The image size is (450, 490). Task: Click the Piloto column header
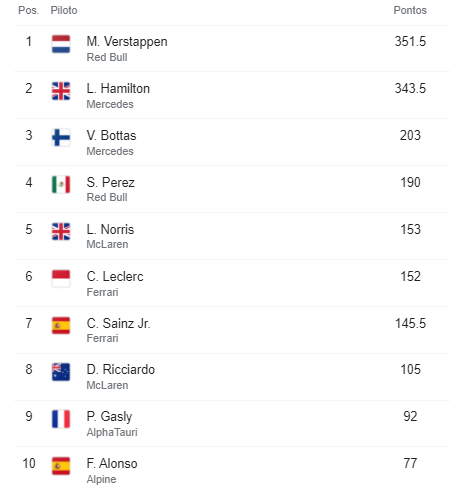[x=64, y=10]
